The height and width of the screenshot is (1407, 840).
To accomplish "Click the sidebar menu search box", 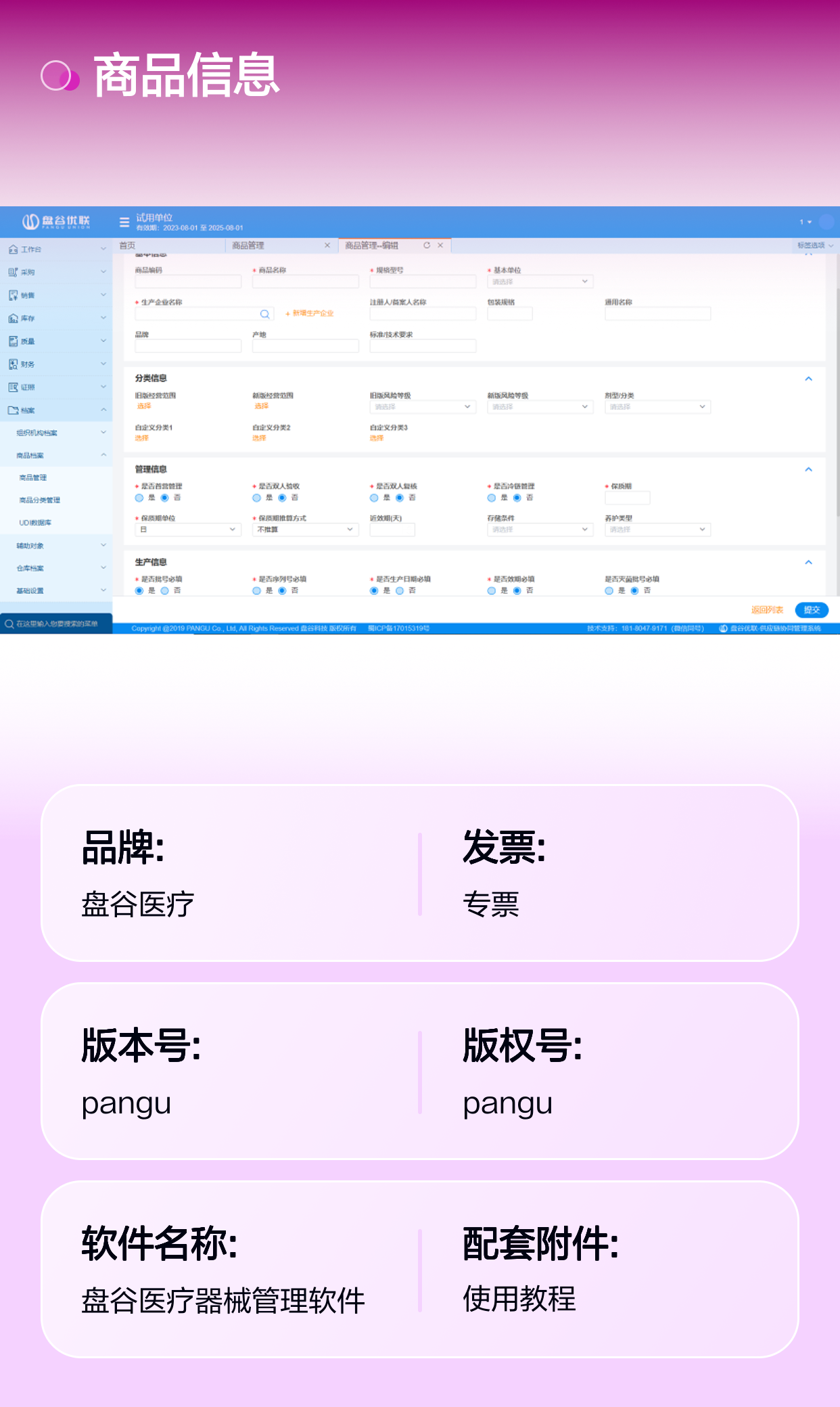I will [56, 624].
